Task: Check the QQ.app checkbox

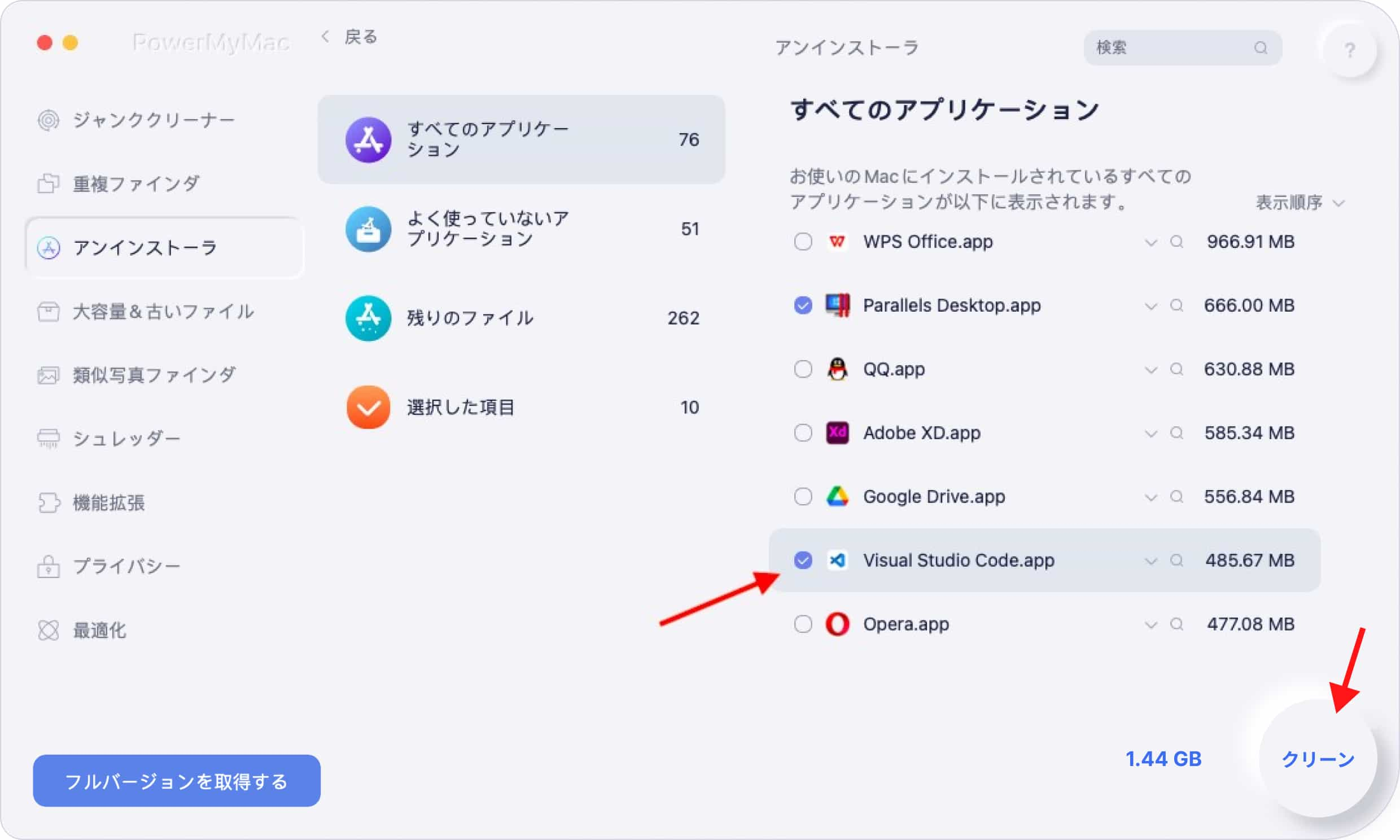Action: [x=802, y=370]
